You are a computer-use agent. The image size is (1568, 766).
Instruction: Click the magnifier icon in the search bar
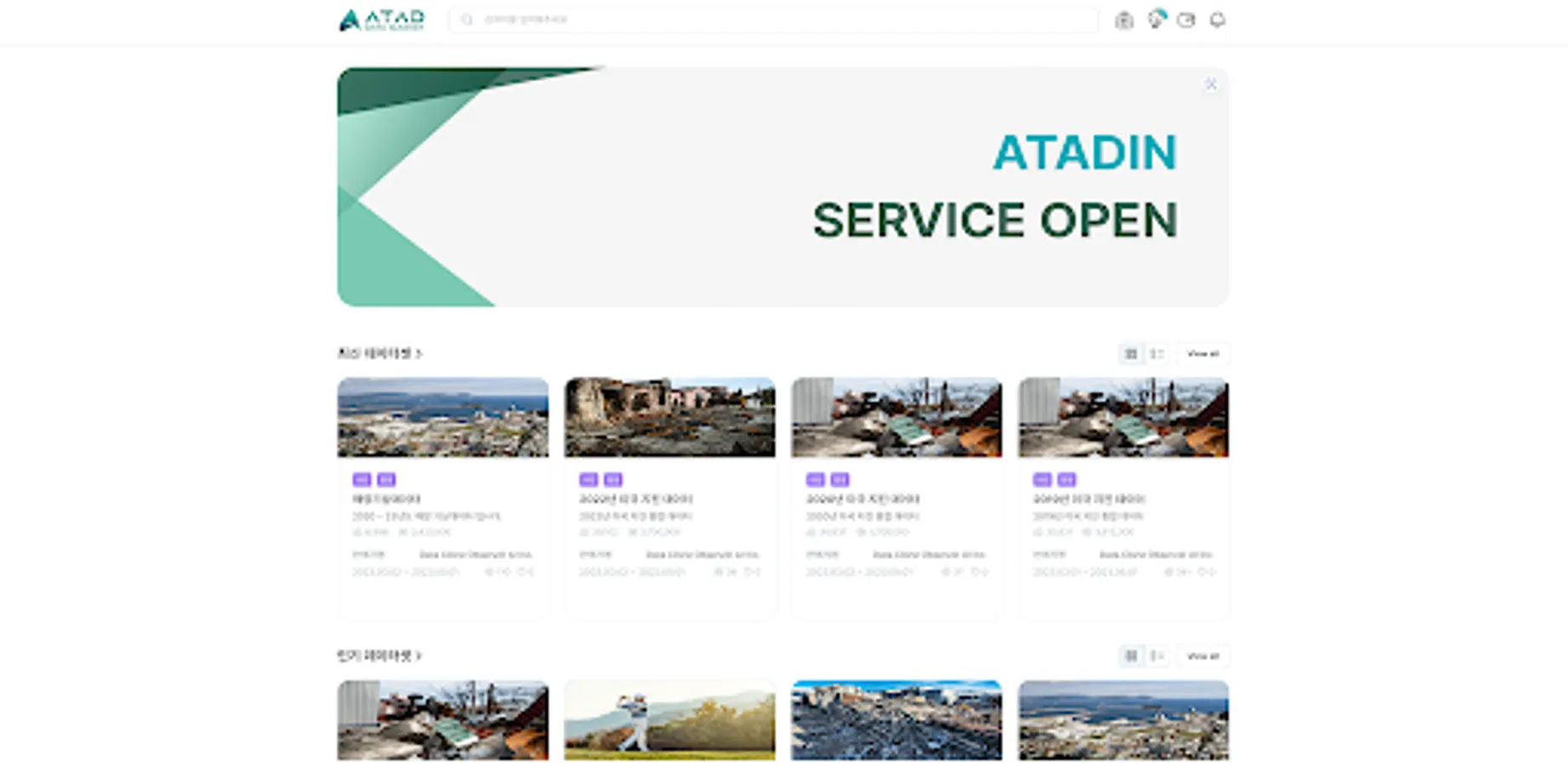click(467, 20)
